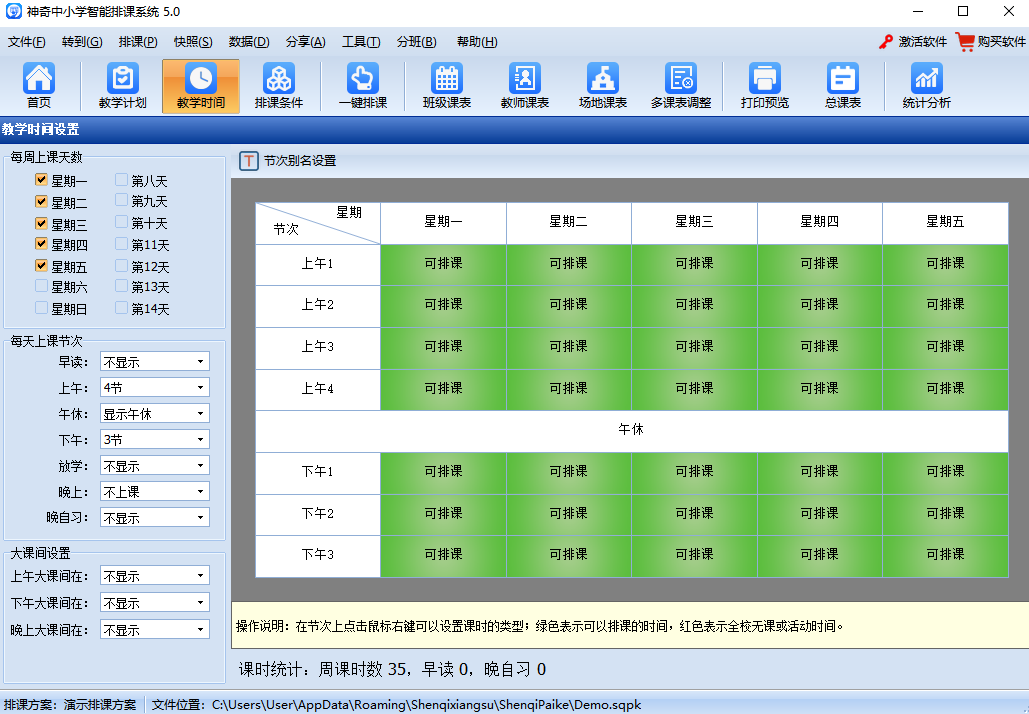Open the 排课条件 scheduling conditions panel

(280, 85)
